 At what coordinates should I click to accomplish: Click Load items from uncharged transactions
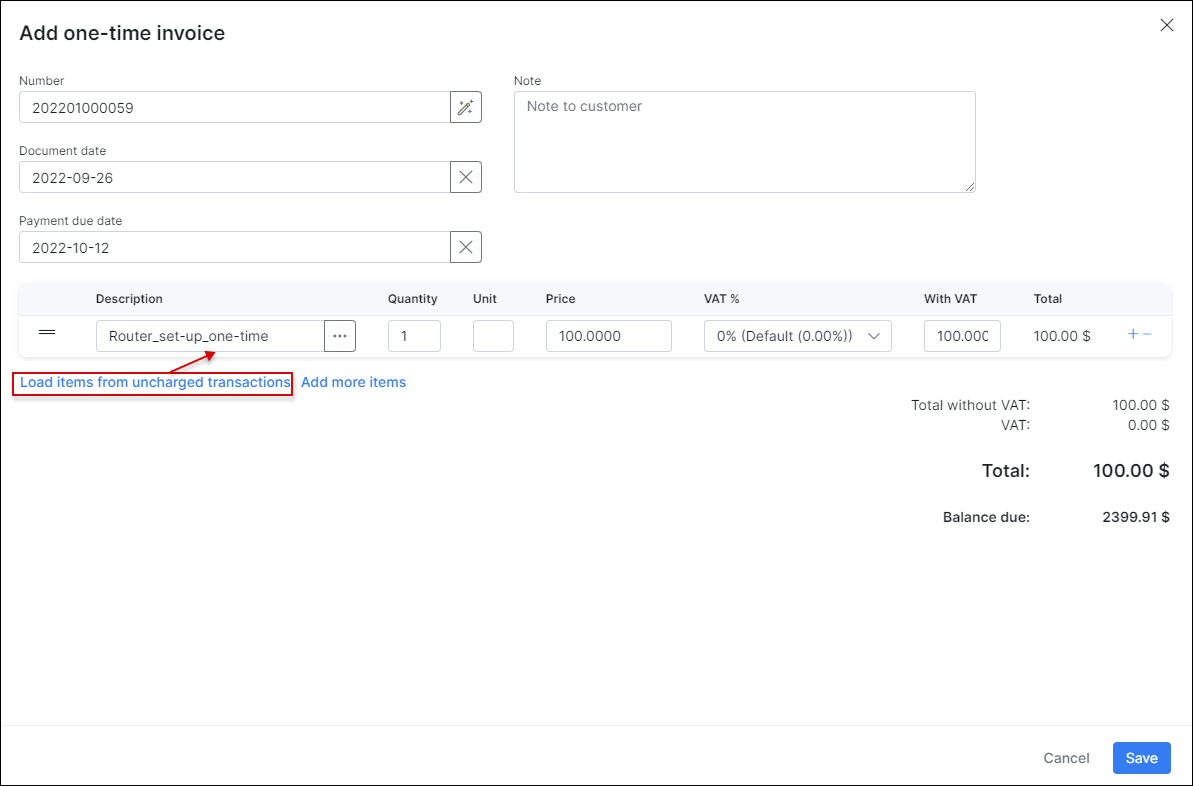[x=155, y=383]
